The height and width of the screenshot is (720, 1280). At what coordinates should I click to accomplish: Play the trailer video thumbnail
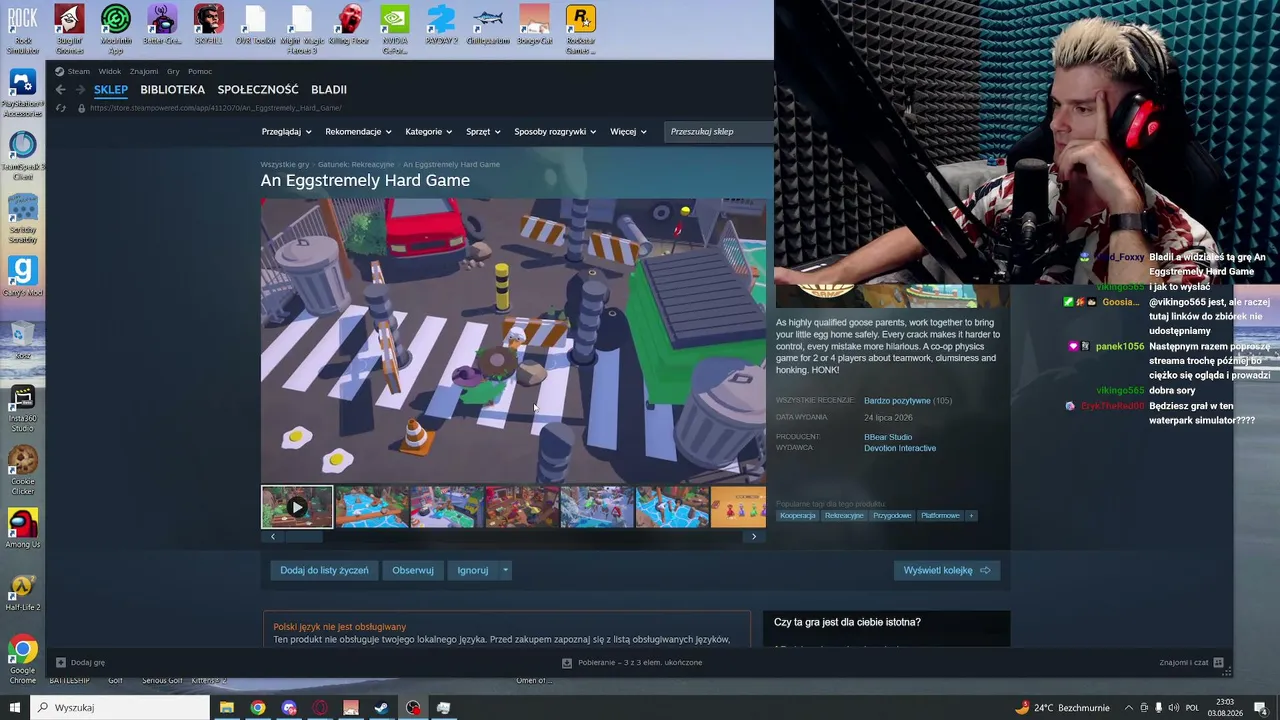pos(297,507)
